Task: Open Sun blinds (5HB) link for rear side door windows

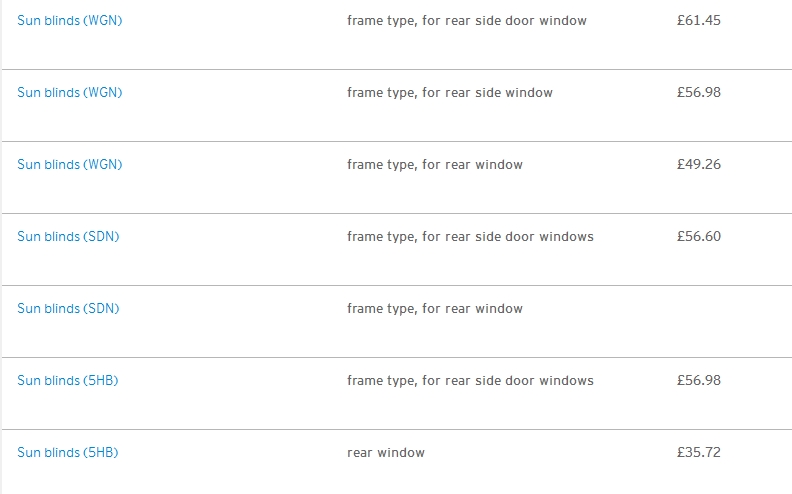Action: 68,381
